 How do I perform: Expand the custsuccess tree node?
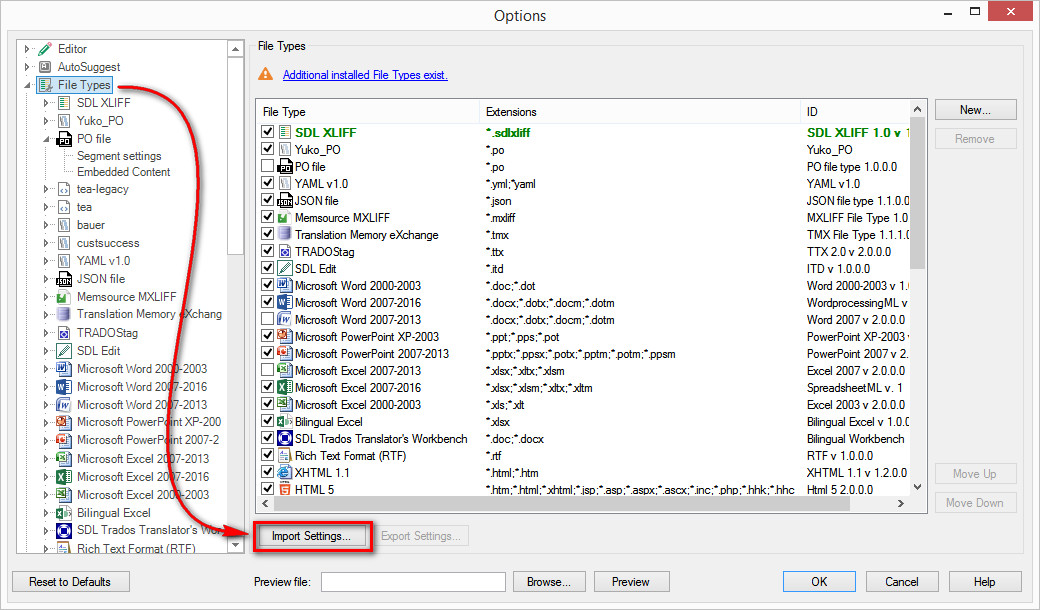tap(46, 243)
